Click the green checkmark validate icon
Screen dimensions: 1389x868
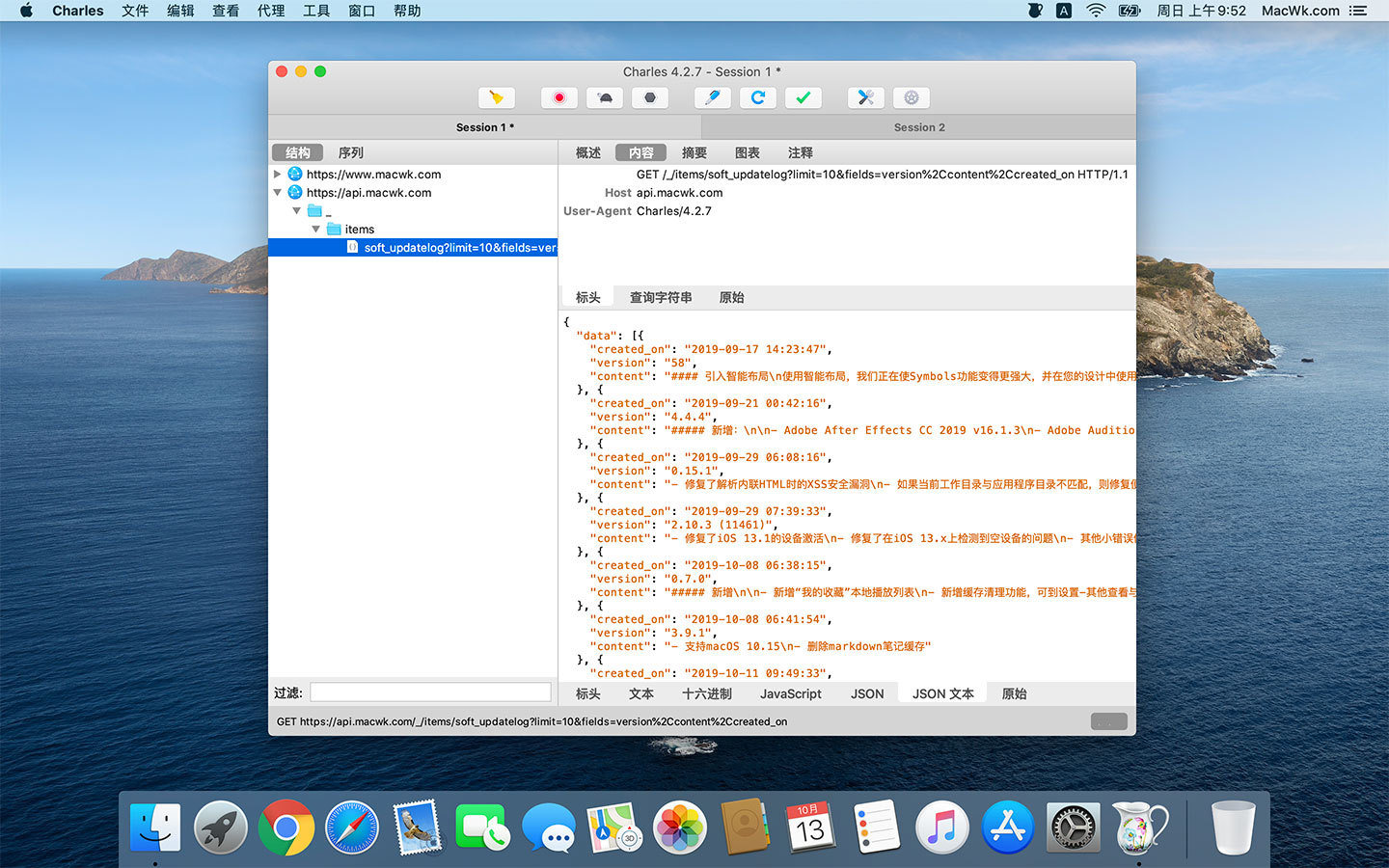pyautogui.click(x=803, y=97)
